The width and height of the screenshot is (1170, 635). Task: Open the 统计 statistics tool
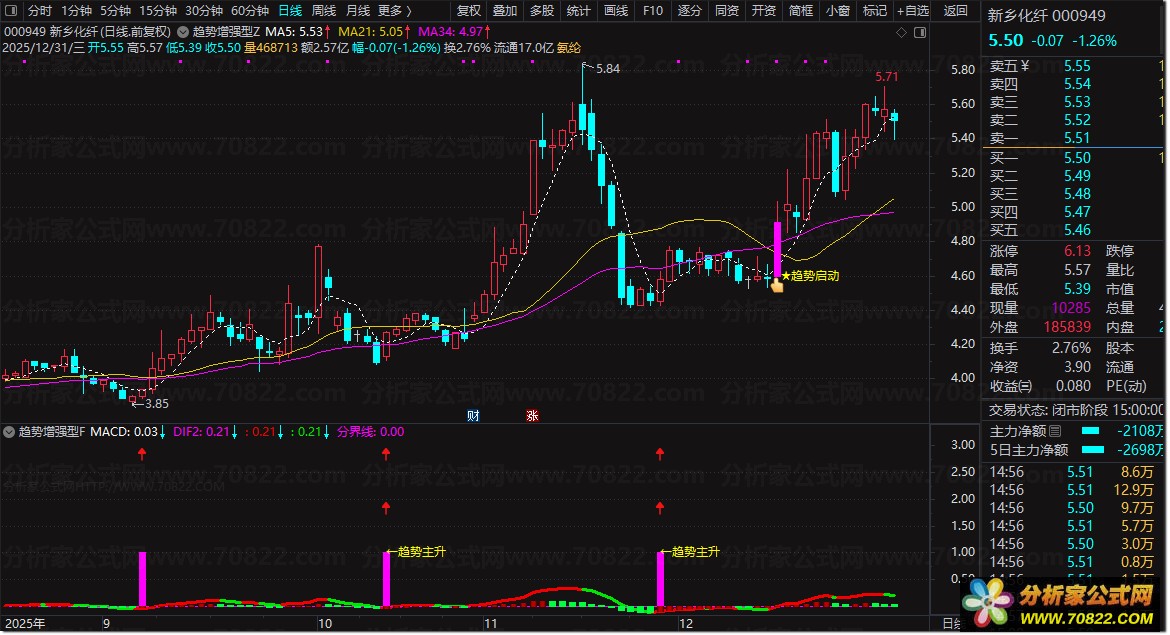pos(578,10)
